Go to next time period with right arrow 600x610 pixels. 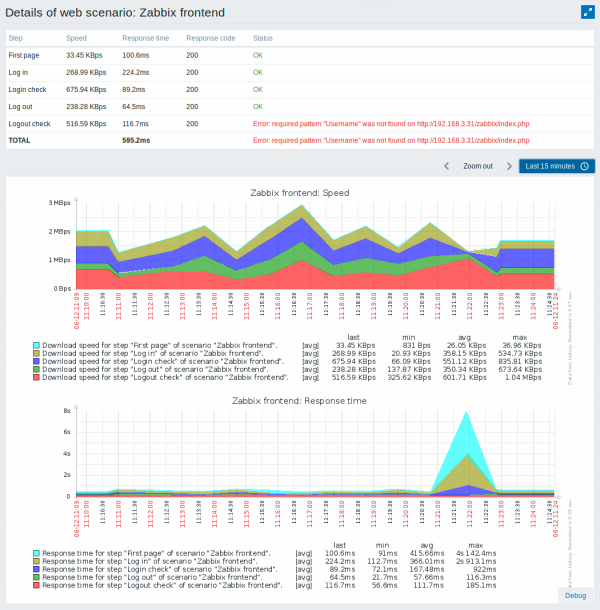(x=509, y=166)
